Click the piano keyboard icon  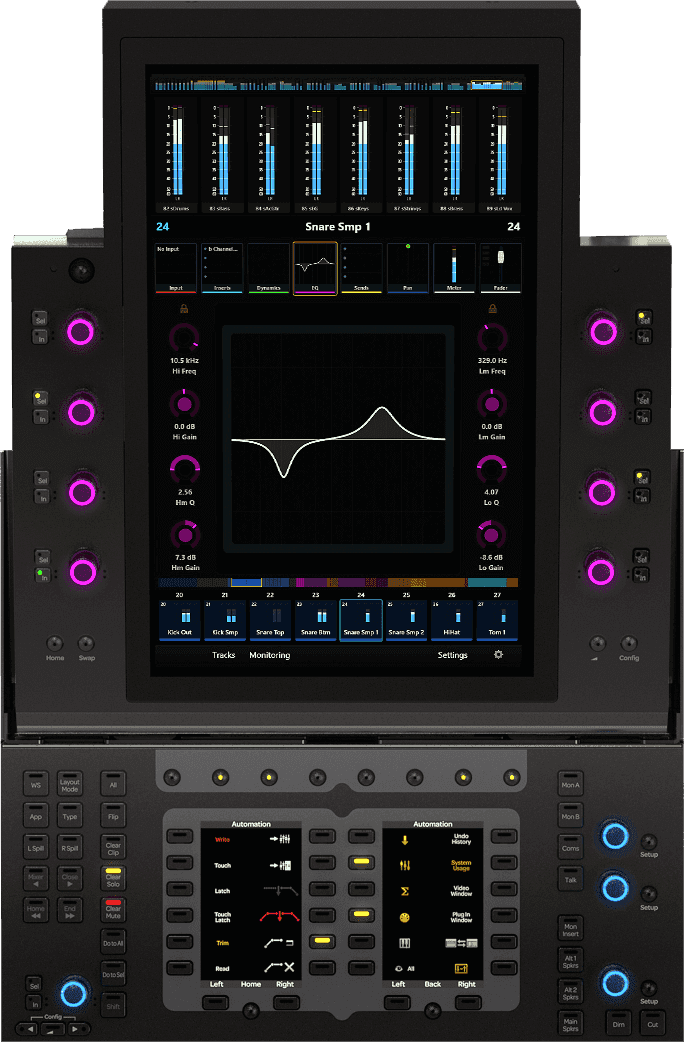click(x=405, y=943)
